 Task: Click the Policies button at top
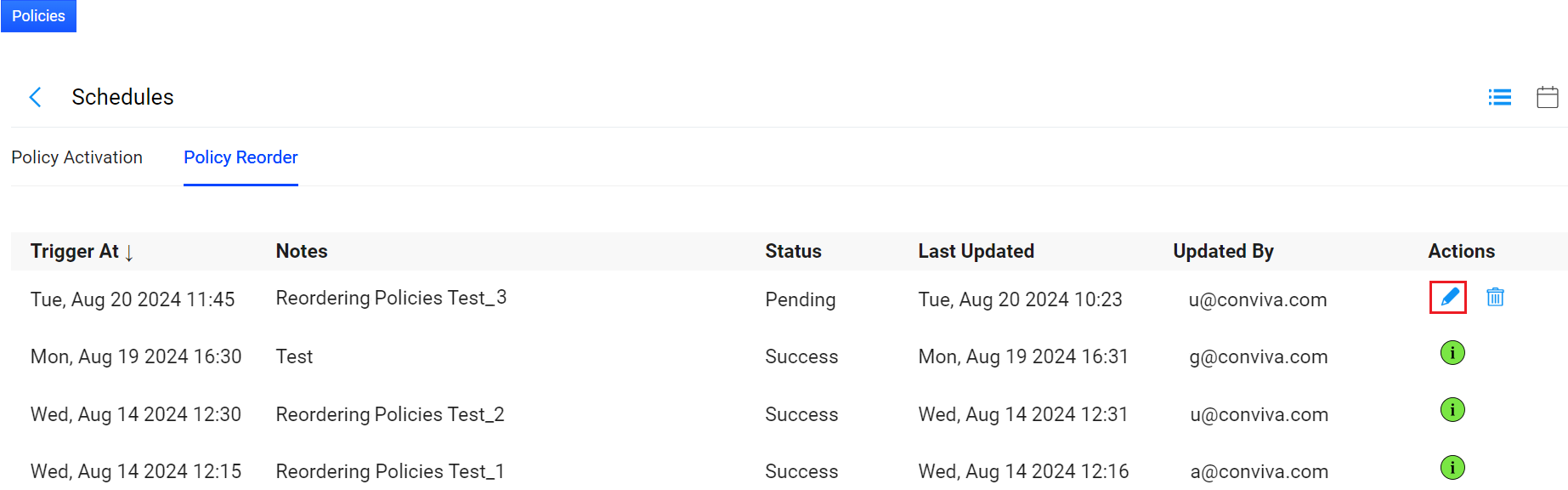[38, 16]
